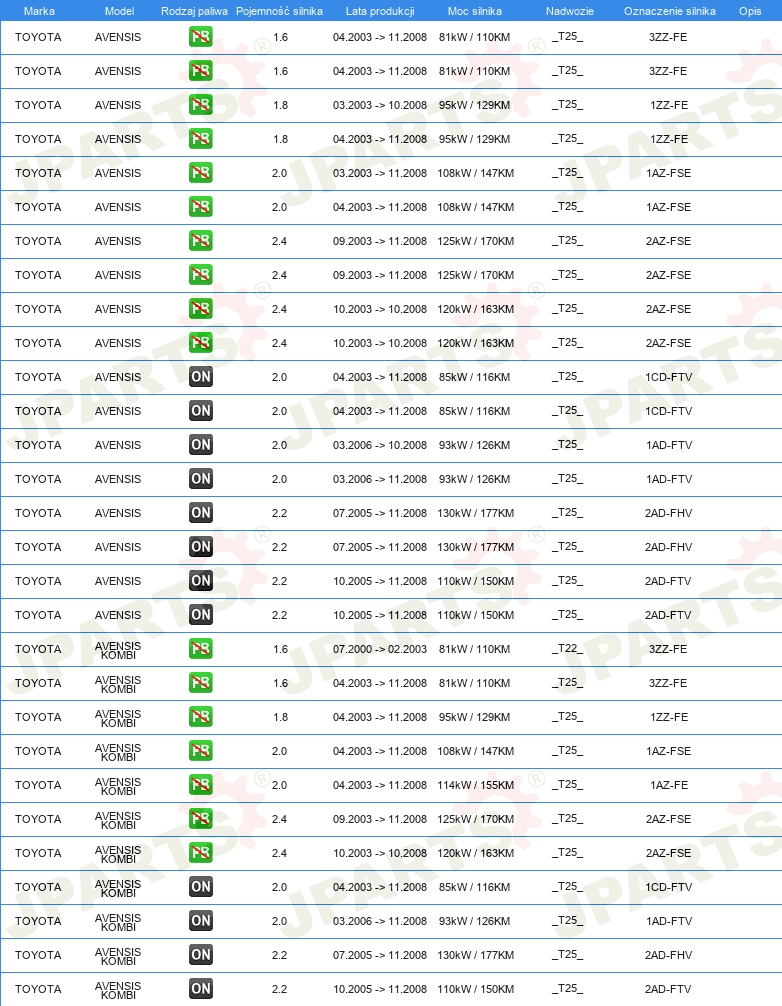Click the Lata produkcji column header

380,11
